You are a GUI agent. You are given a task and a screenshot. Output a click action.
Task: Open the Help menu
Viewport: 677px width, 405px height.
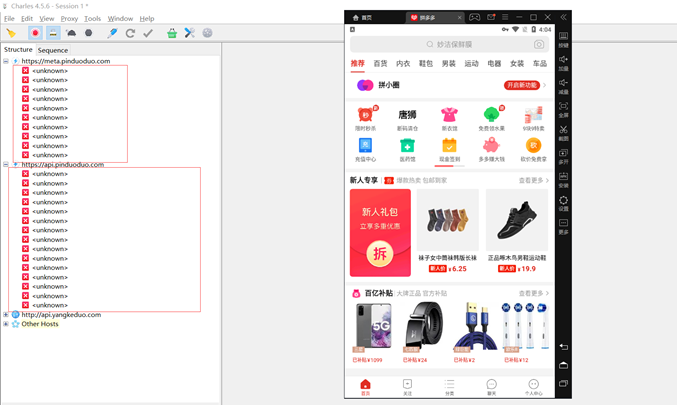(x=147, y=19)
